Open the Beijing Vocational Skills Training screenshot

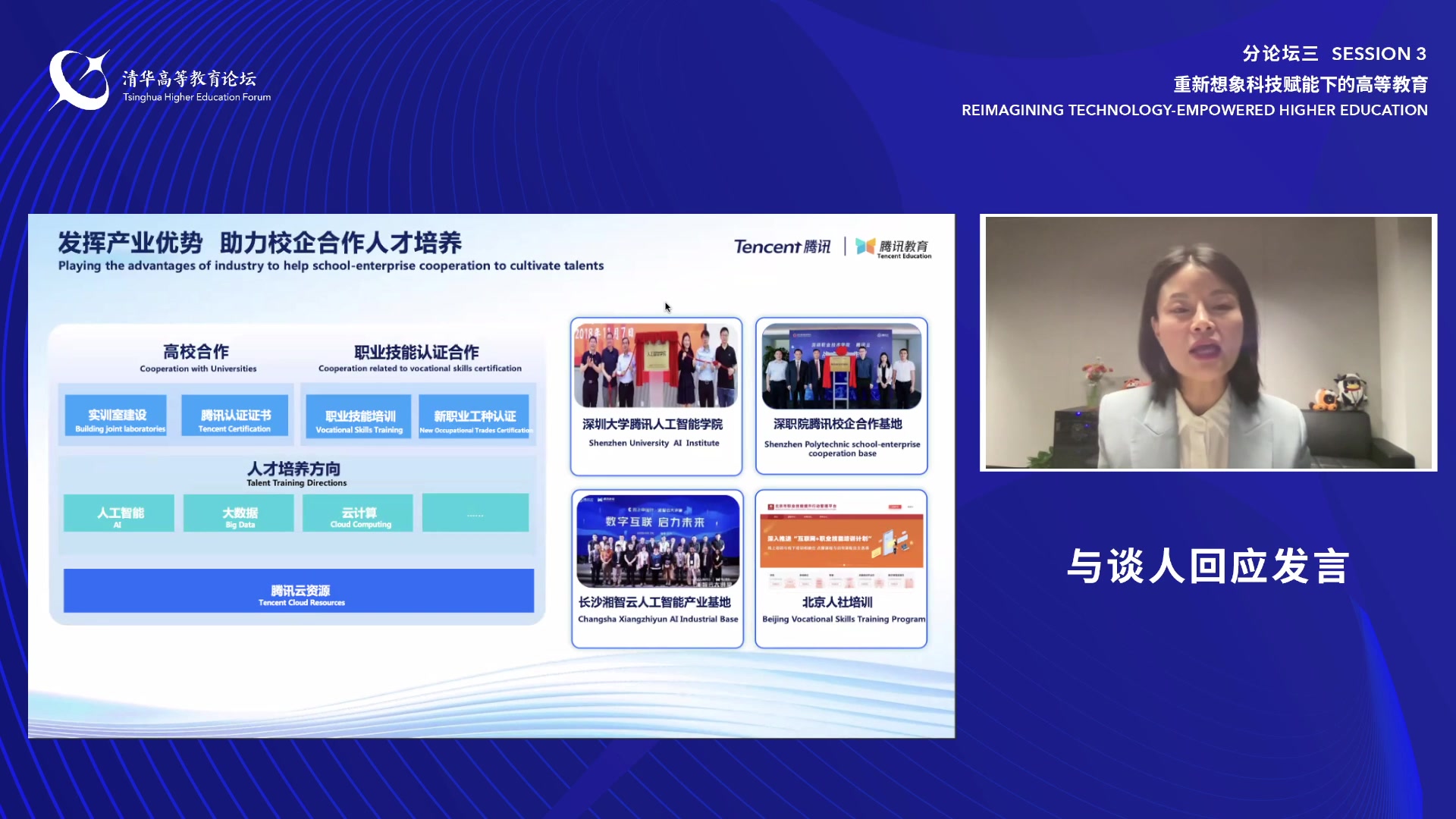842,543
